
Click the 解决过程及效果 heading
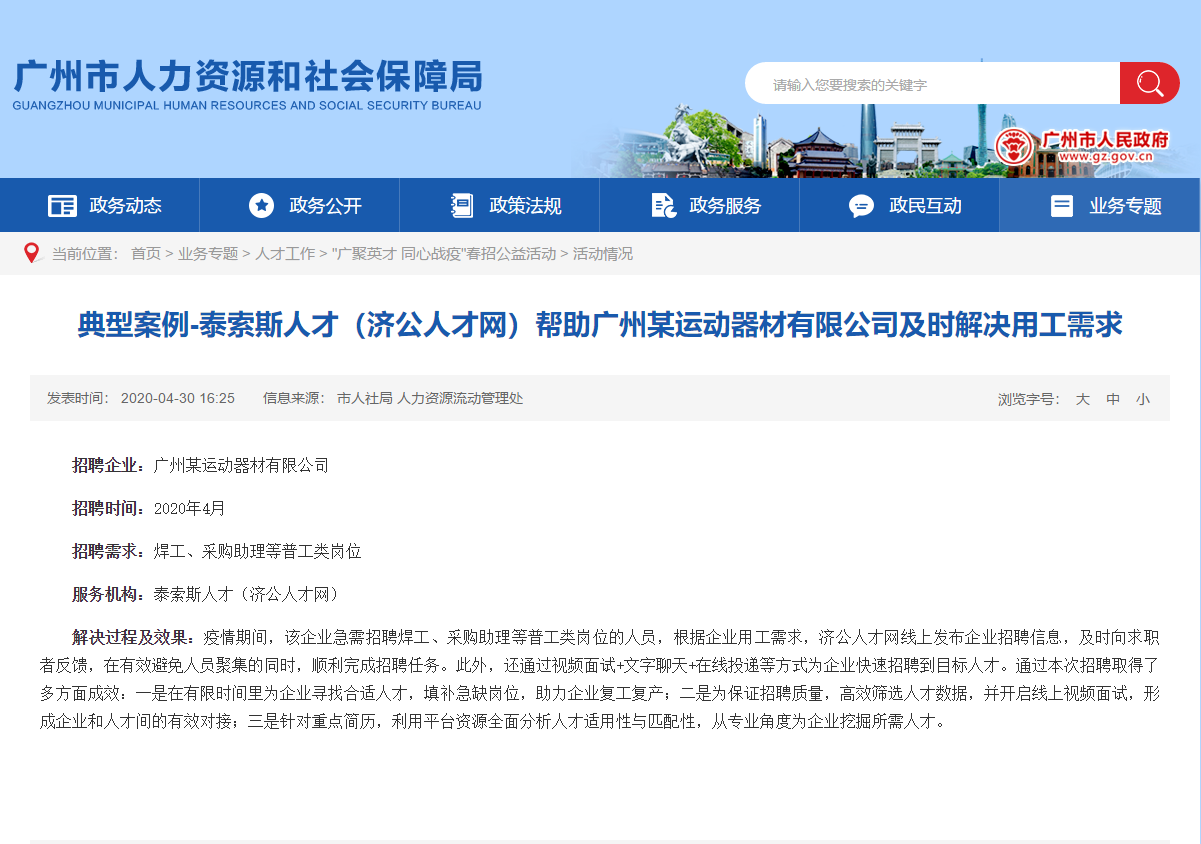135,637
